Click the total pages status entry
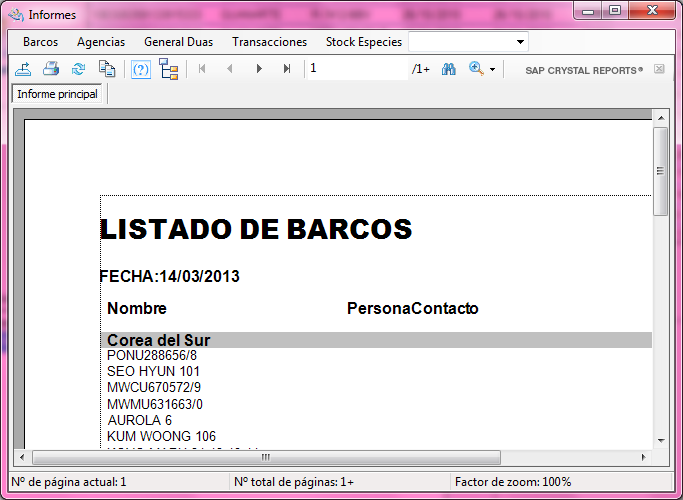Viewport: 683px width, 500px height. (x=294, y=482)
